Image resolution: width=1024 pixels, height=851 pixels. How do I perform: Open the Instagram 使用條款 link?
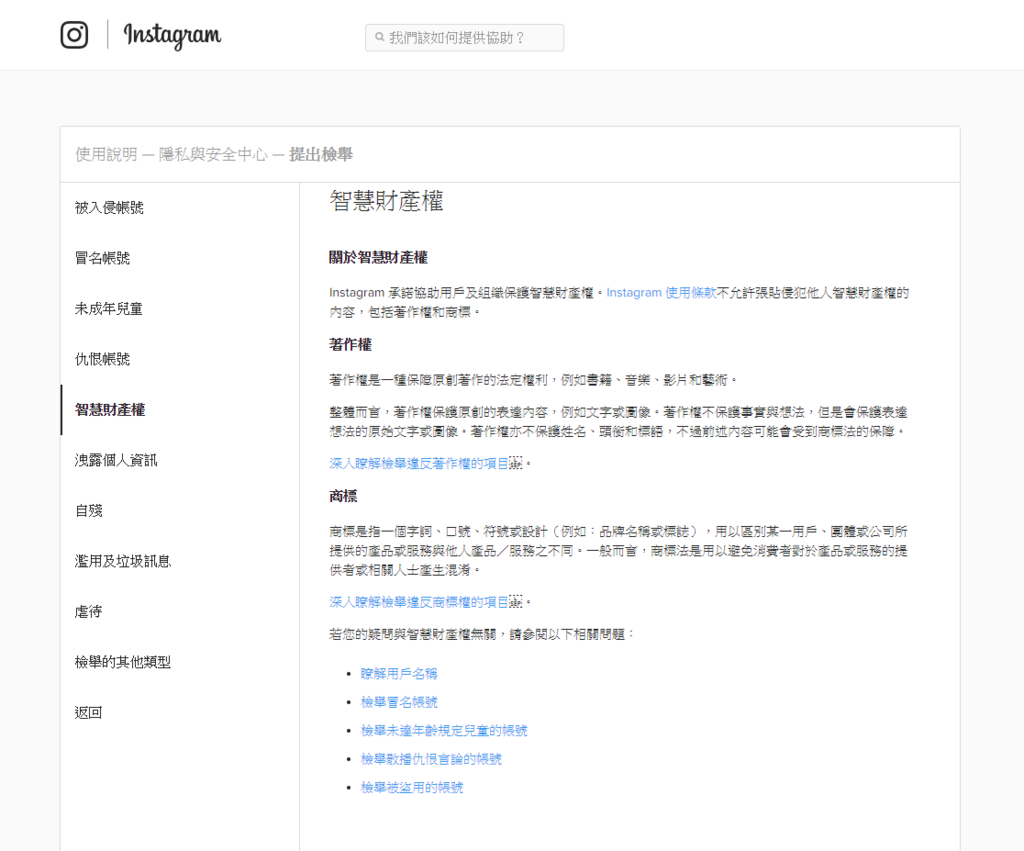(x=661, y=293)
